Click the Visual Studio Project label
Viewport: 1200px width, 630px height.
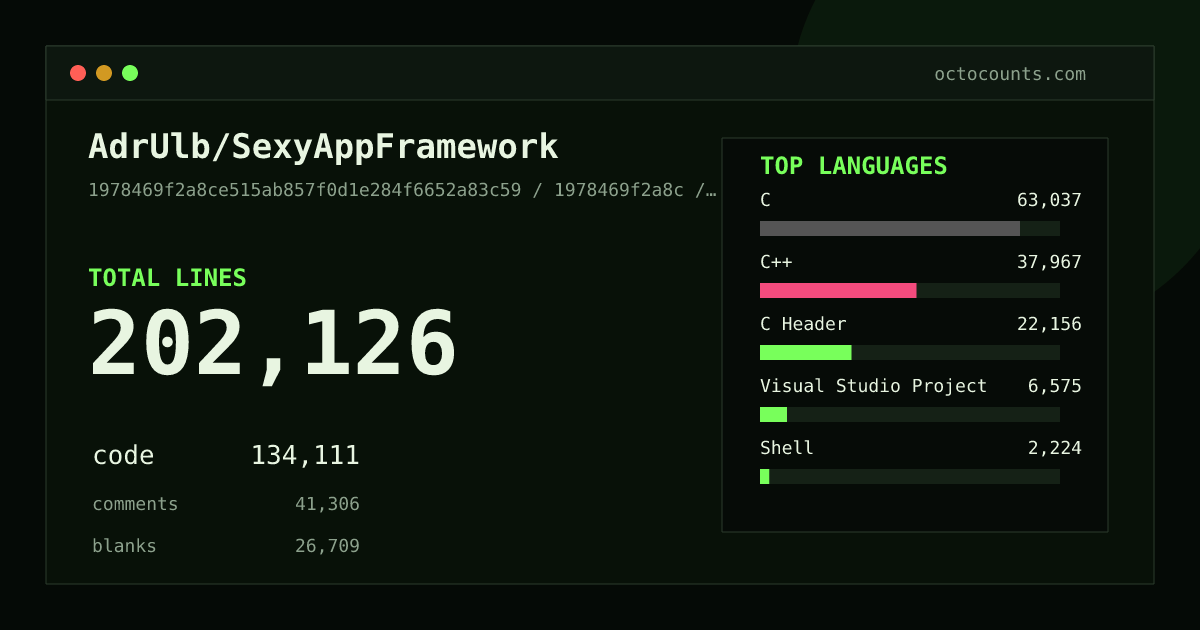(x=873, y=386)
